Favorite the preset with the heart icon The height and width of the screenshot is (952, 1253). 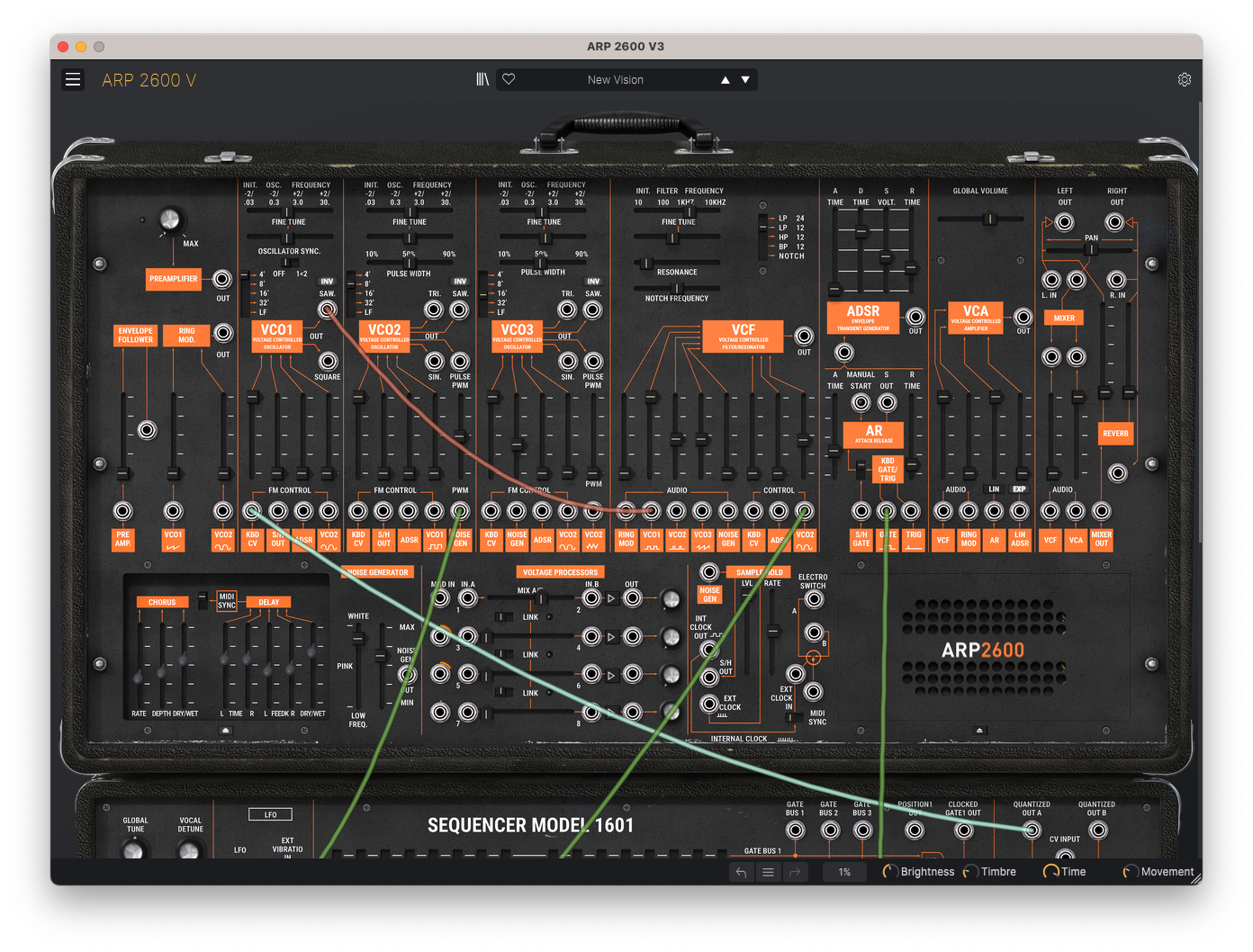[x=509, y=79]
